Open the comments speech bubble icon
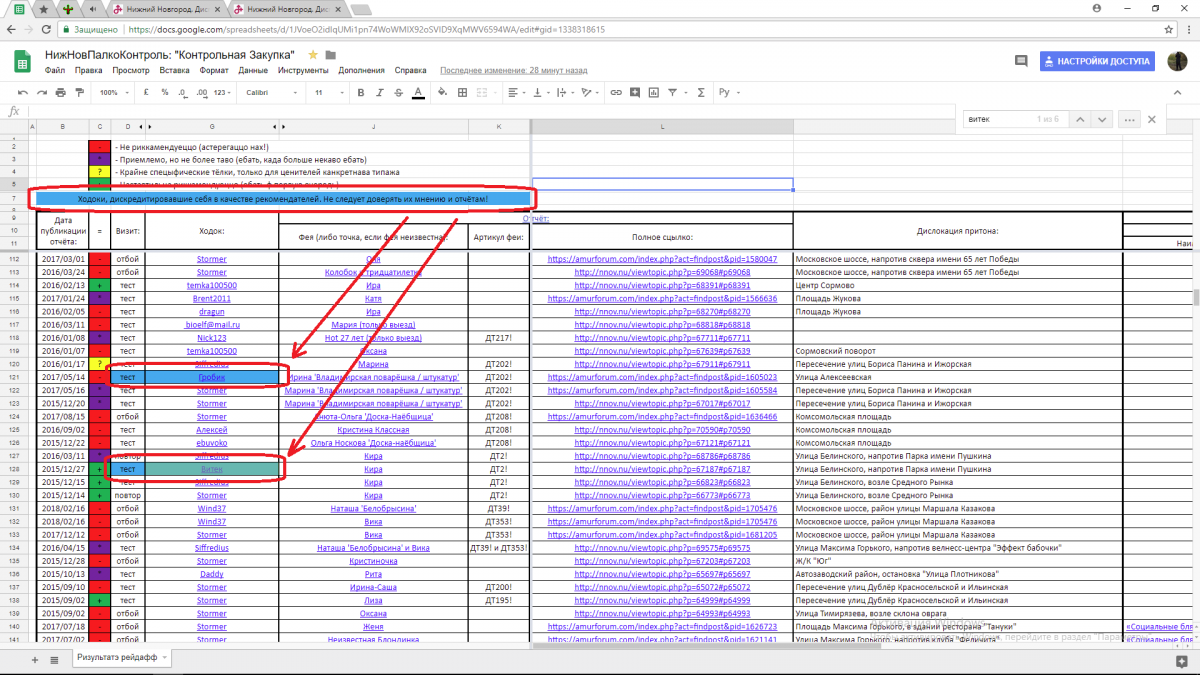 [x=1021, y=61]
